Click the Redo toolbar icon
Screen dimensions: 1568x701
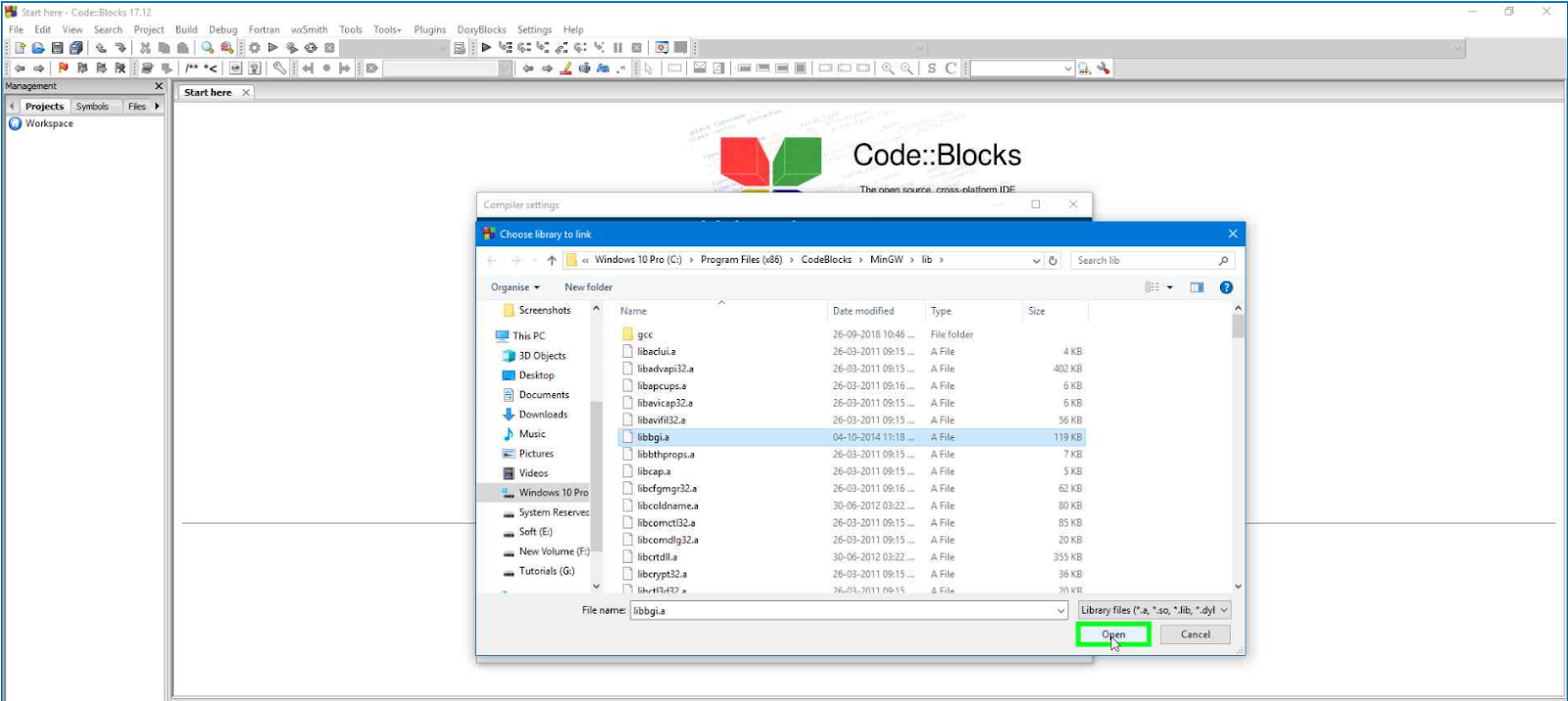click(x=120, y=48)
